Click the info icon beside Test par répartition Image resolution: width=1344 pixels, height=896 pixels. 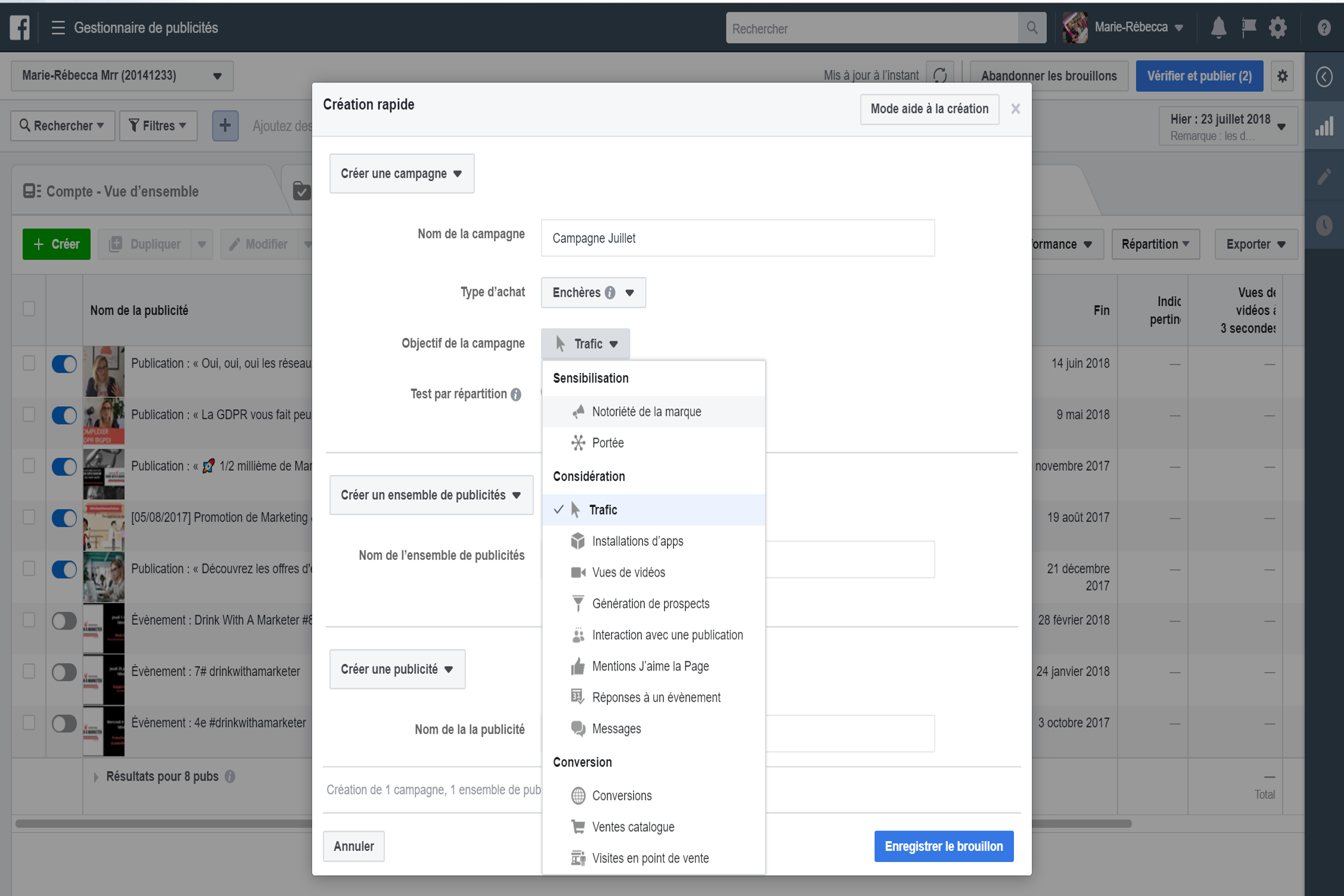[x=516, y=394]
